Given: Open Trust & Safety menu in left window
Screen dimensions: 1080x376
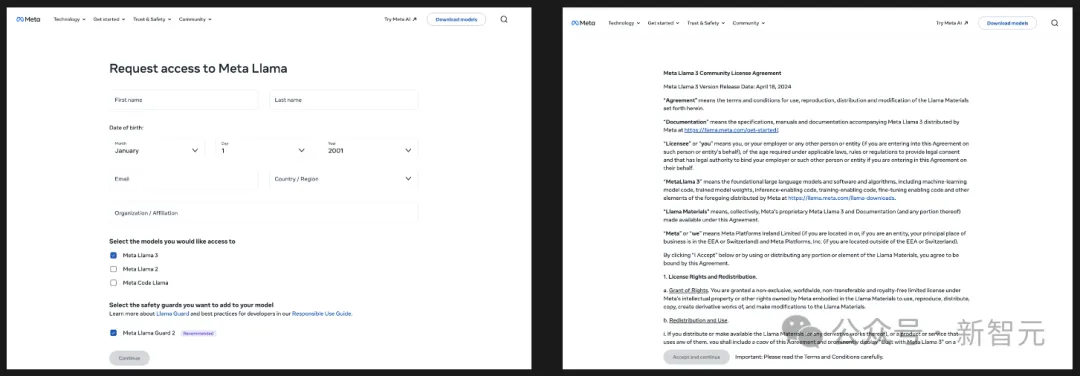Looking at the screenshot, I should [x=152, y=19].
